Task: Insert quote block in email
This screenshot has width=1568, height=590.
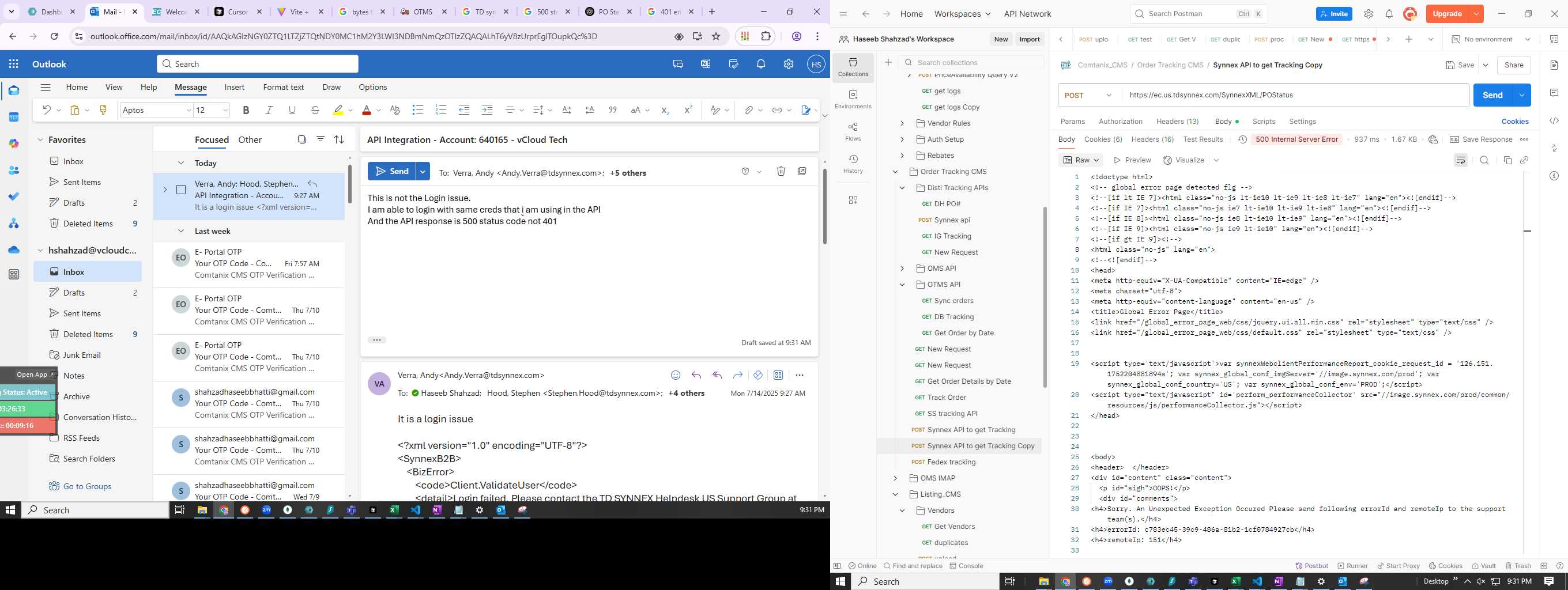Action: [x=612, y=110]
